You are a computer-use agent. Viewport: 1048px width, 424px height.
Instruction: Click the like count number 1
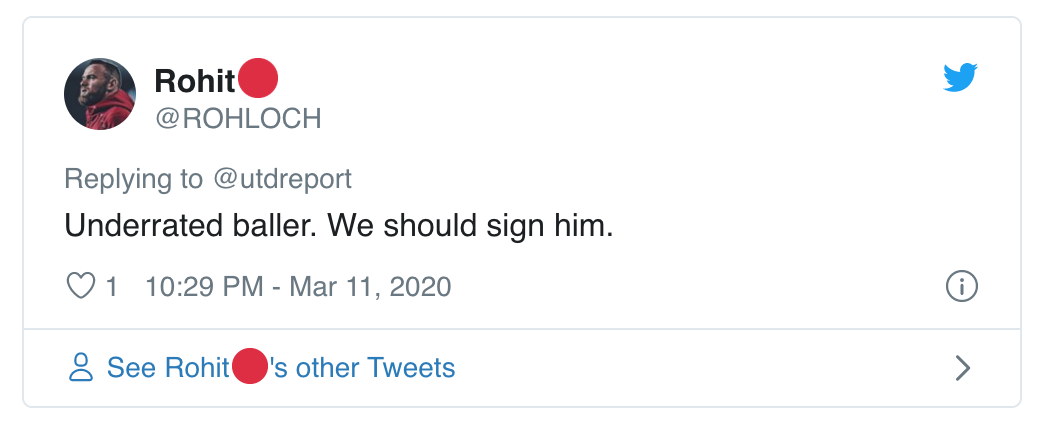coord(112,288)
